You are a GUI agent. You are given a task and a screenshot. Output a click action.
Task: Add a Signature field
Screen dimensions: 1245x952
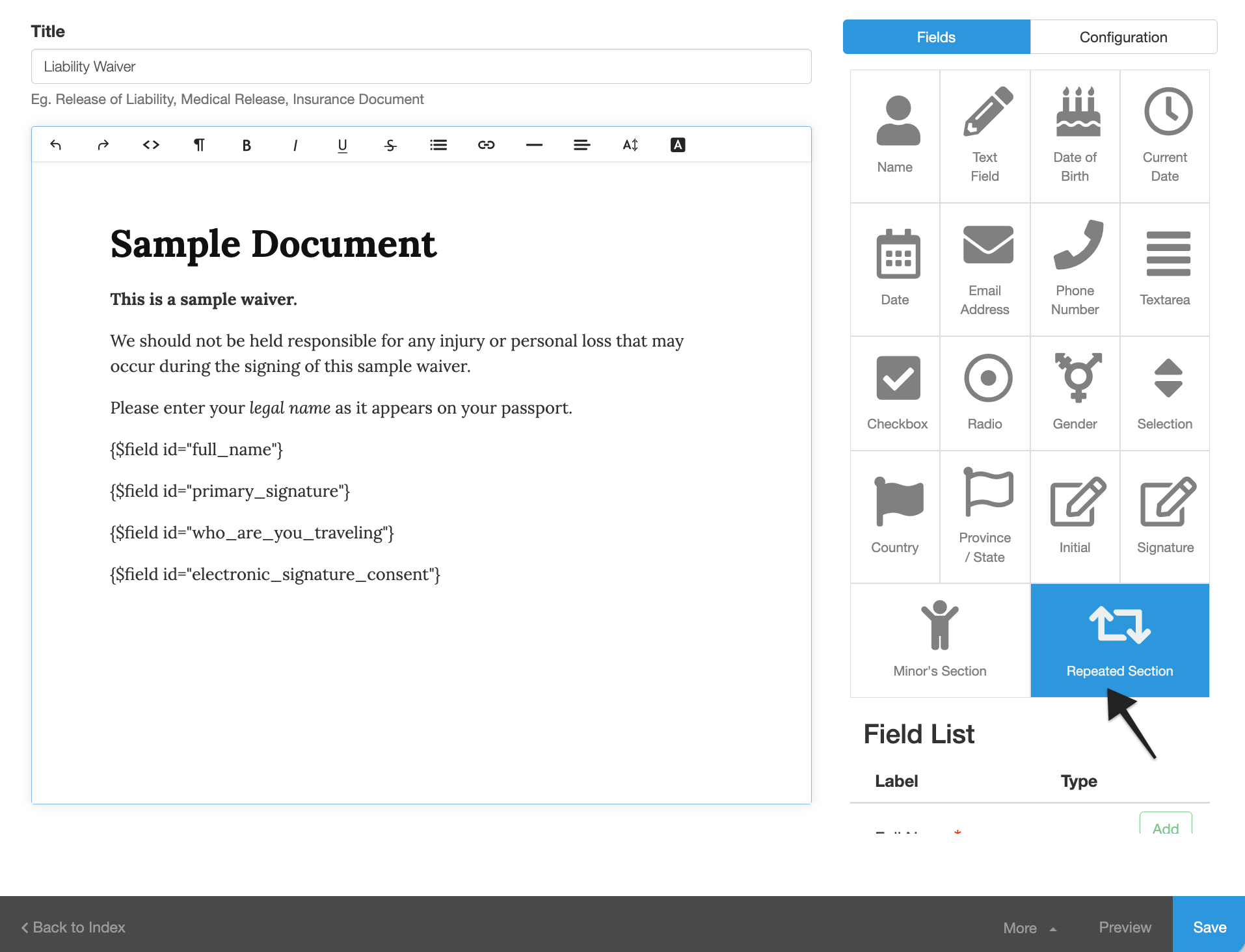[1165, 517]
